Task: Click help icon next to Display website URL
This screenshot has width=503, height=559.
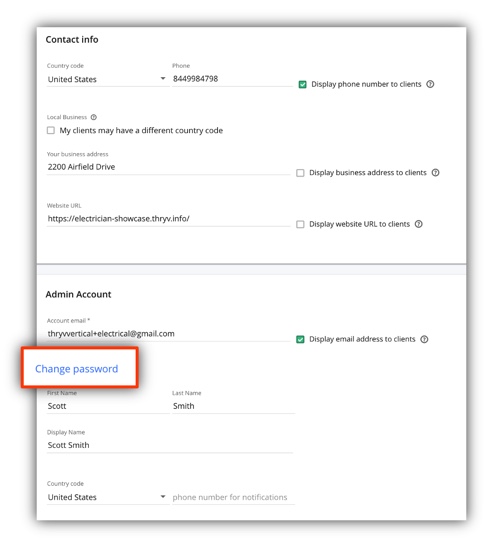Action: [x=419, y=224]
